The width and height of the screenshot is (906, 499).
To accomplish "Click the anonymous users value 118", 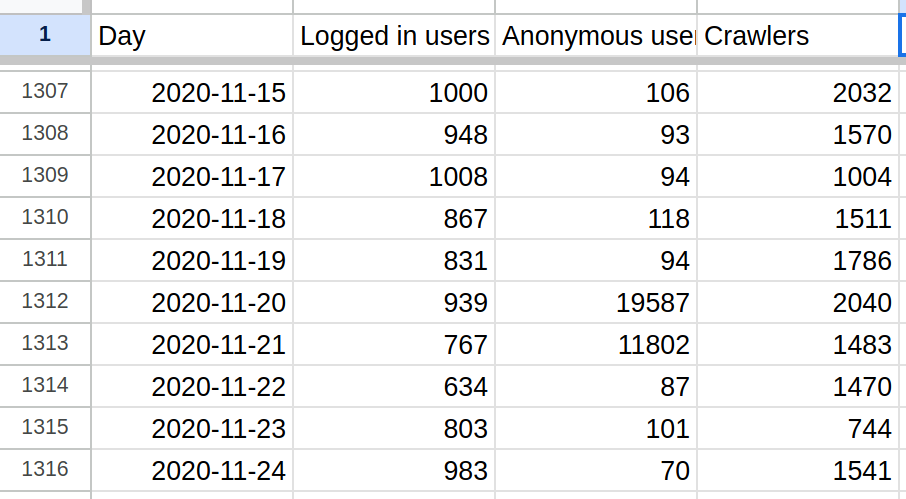I will pos(596,218).
